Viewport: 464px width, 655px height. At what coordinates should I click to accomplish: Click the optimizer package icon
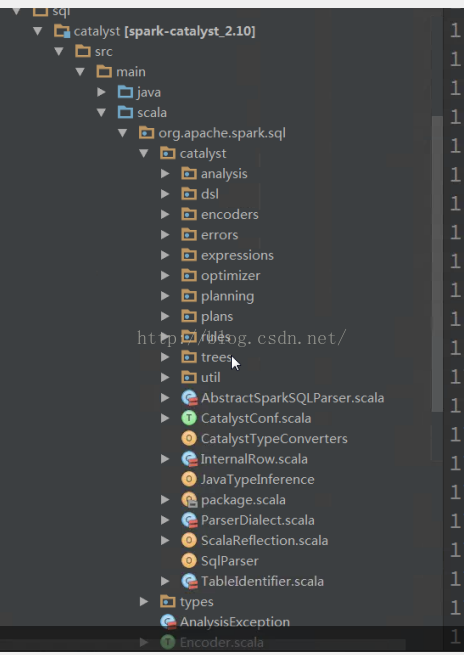[x=189, y=275]
